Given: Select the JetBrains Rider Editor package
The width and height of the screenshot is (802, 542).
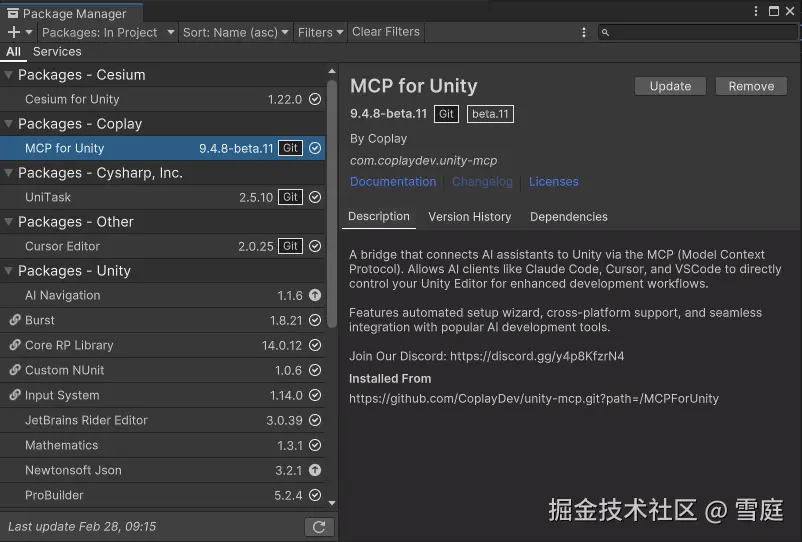Looking at the screenshot, I should (x=163, y=420).
